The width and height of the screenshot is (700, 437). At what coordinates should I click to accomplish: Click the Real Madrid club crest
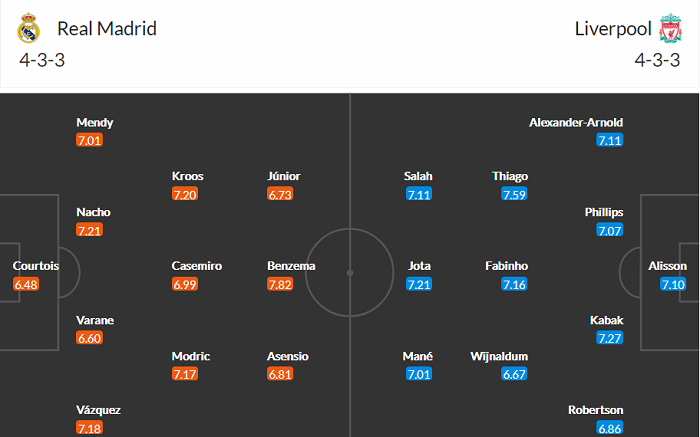pyautogui.click(x=29, y=30)
